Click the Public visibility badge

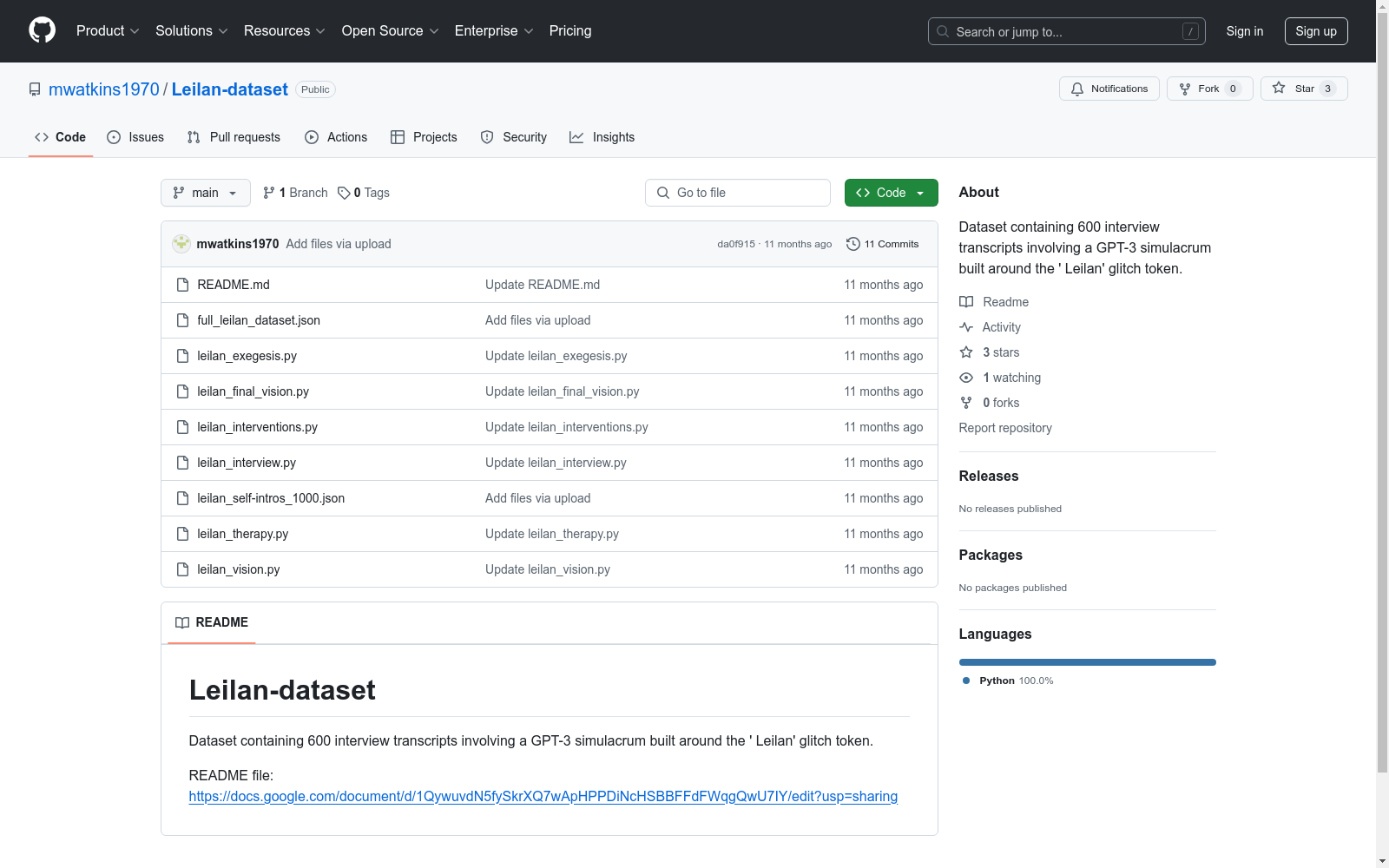tap(315, 89)
